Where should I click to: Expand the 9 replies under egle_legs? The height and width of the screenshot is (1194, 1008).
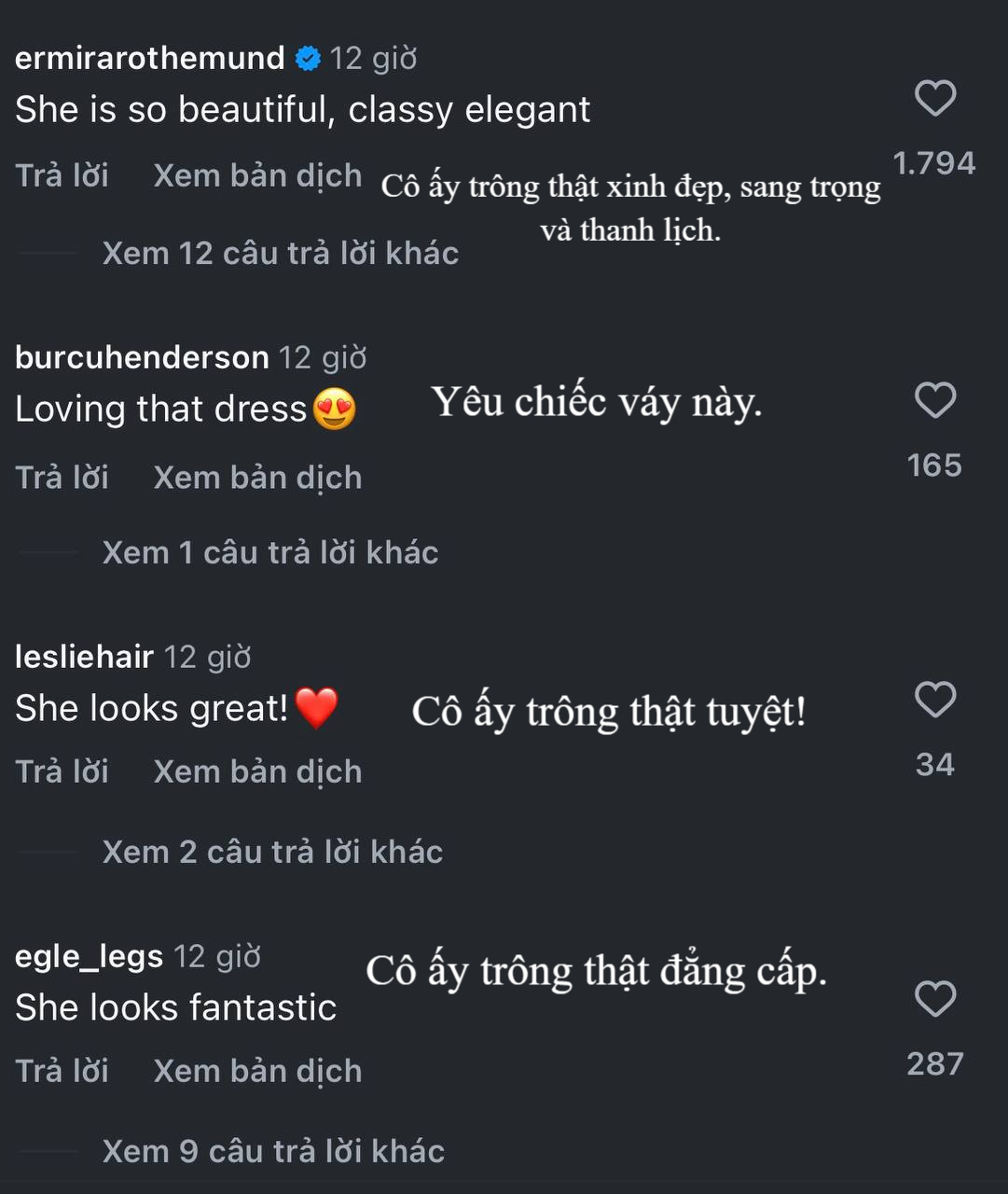coord(272,1151)
